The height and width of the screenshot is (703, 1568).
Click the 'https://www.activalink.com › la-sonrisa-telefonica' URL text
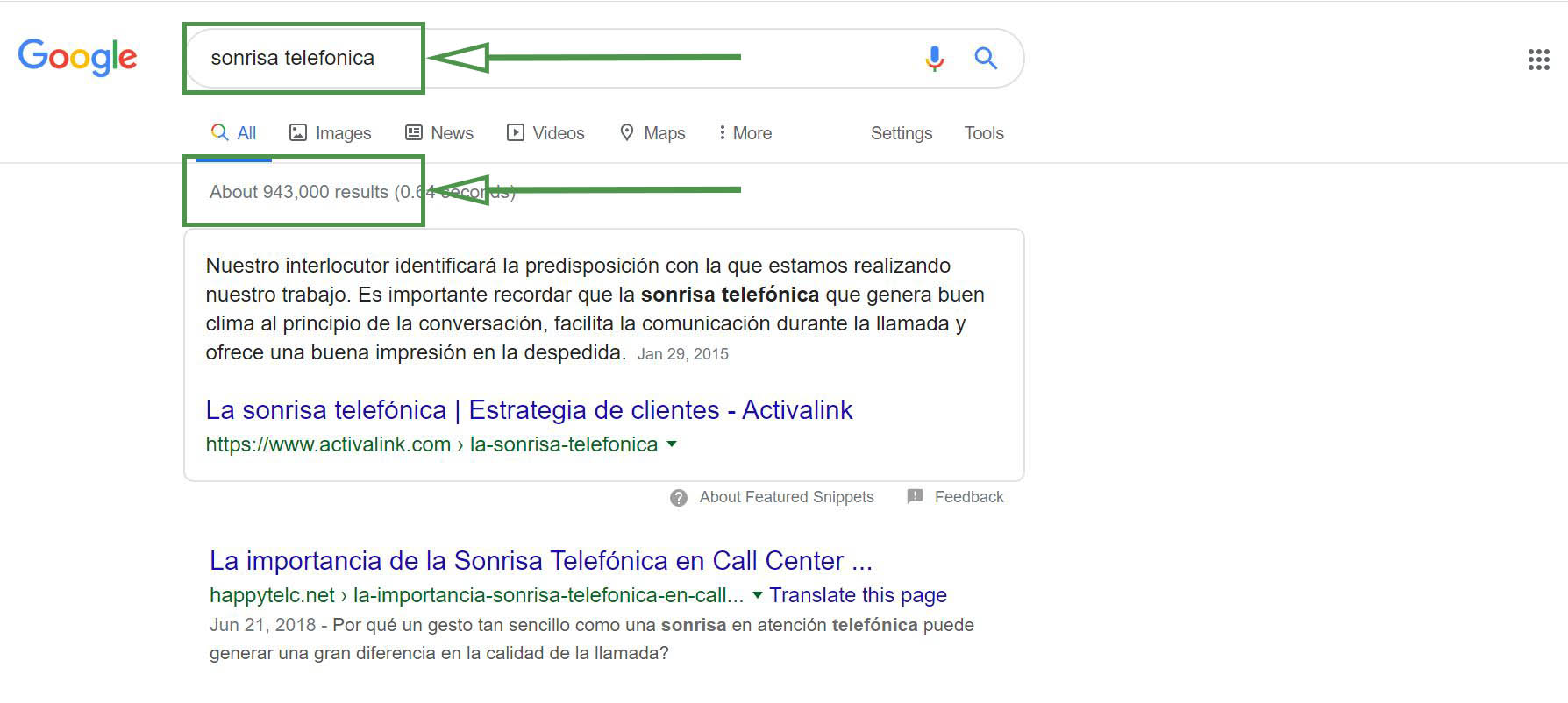[431, 444]
